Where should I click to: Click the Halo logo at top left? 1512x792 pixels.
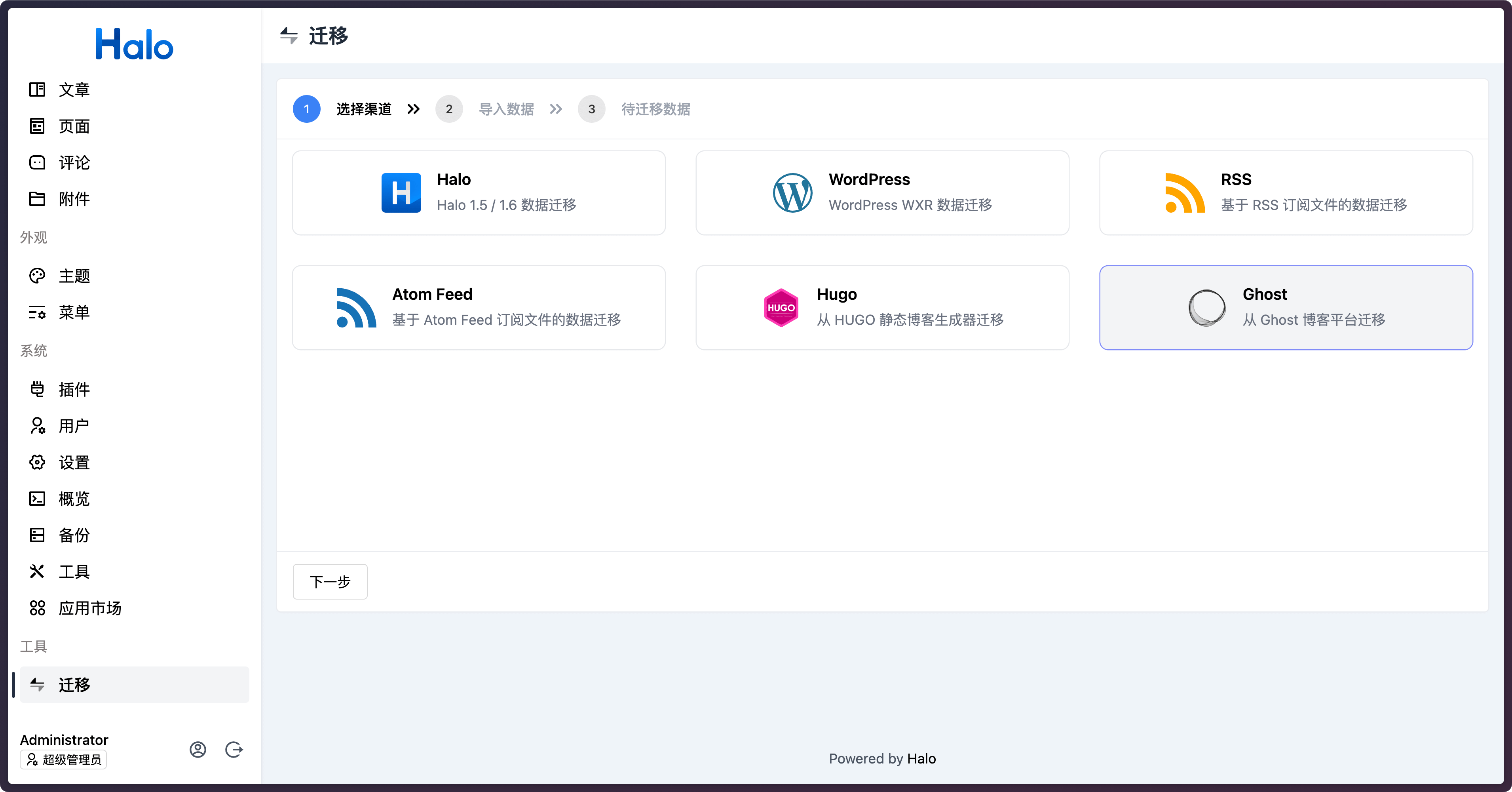(135, 44)
